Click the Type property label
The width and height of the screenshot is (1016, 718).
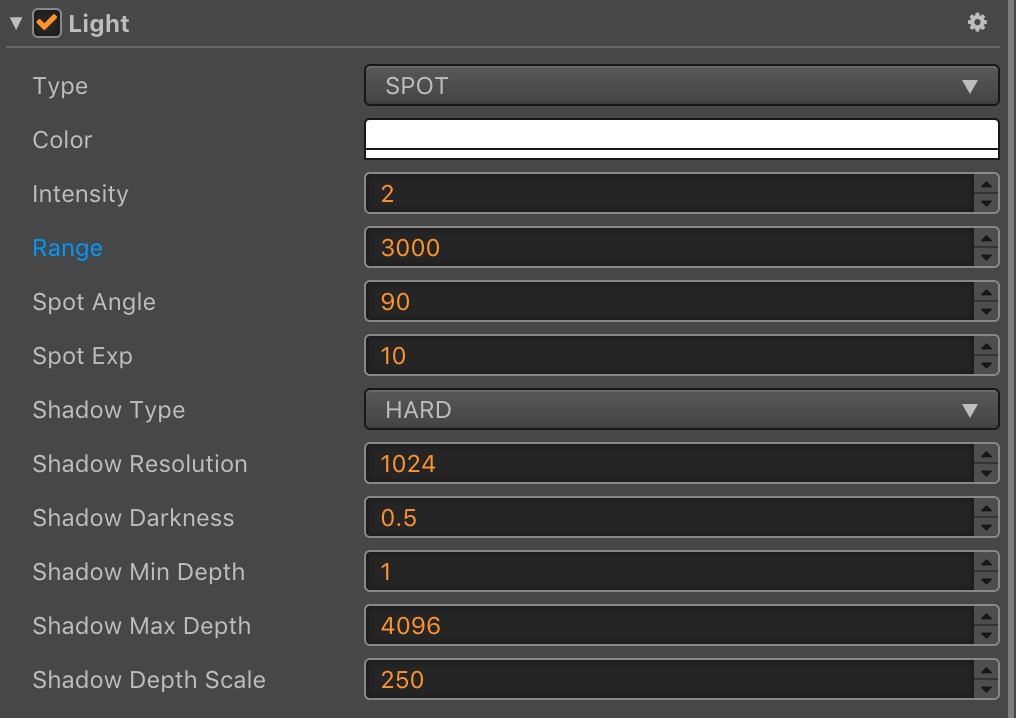[60, 86]
